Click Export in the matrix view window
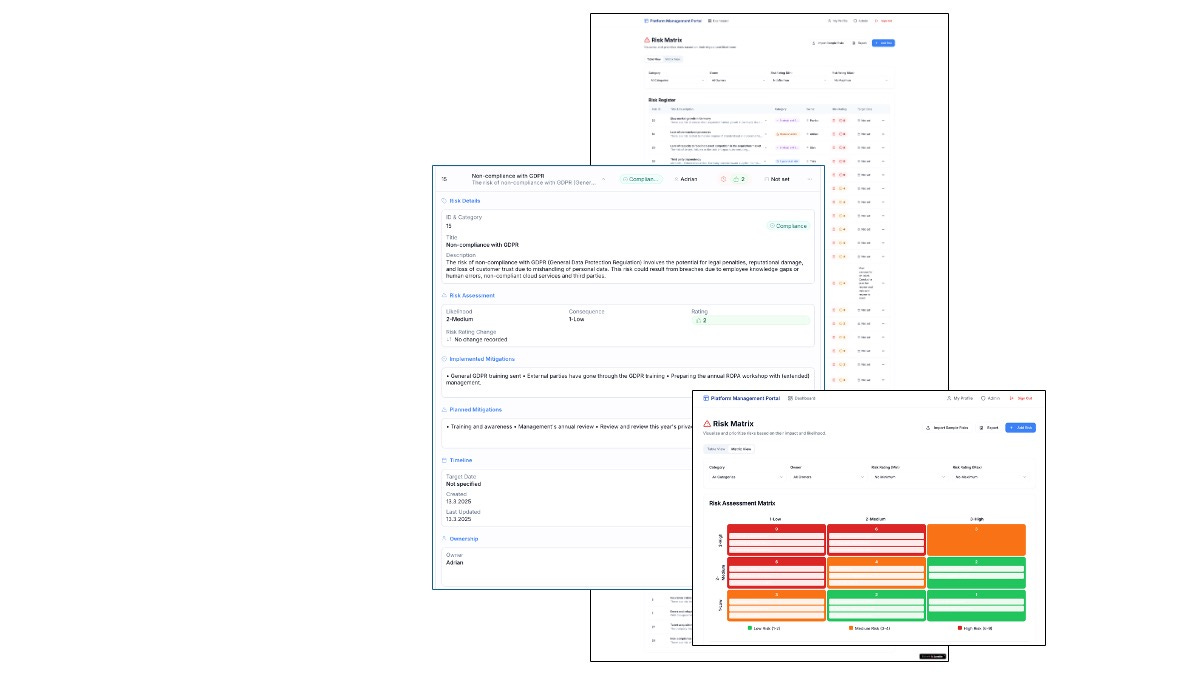 click(x=987, y=427)
